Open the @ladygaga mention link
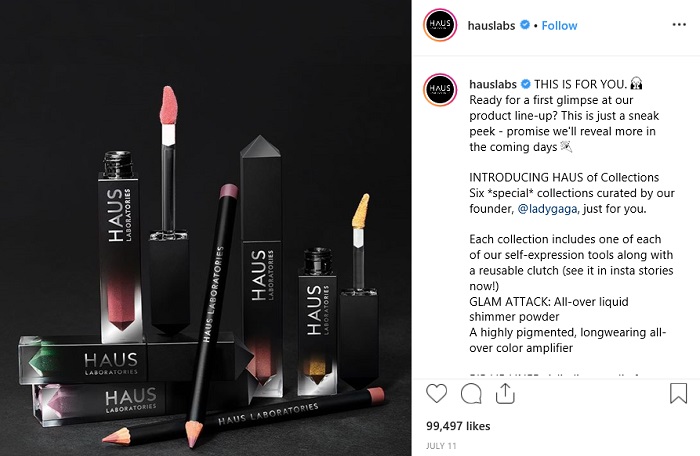The height and width of the screenshot is (456, 700). tap(547, 209)
